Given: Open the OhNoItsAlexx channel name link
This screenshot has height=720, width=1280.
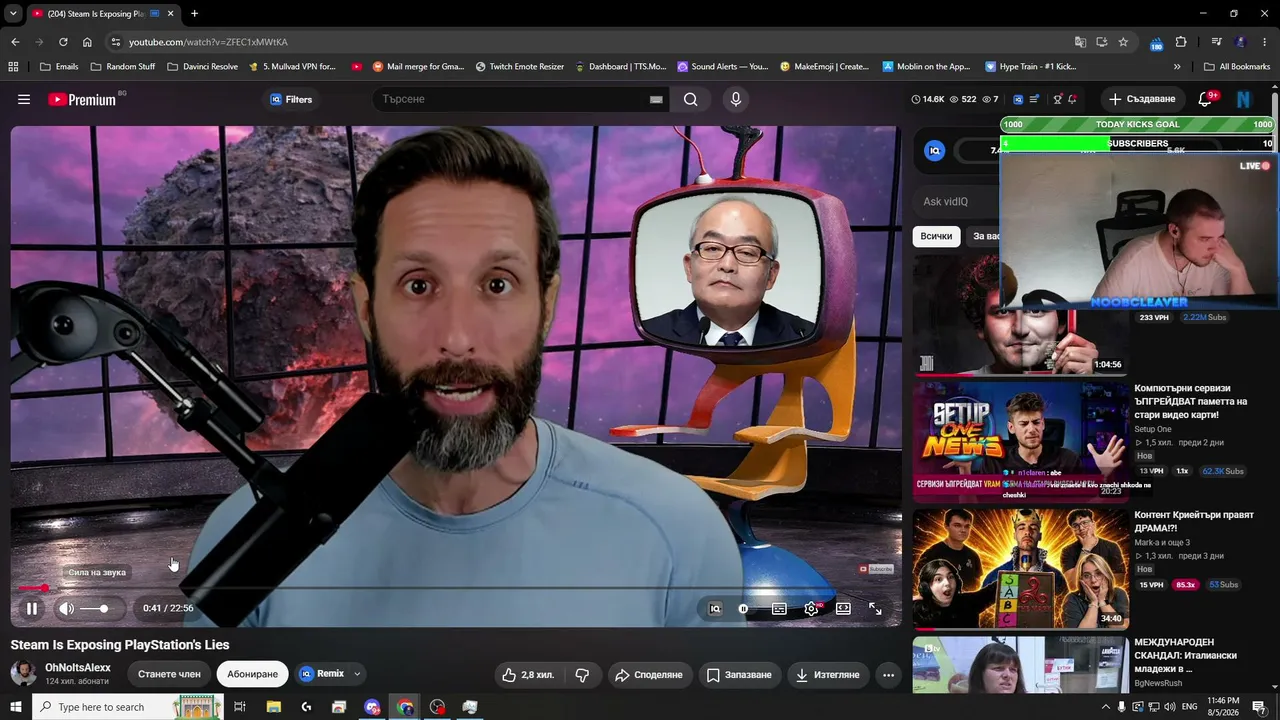Looking at the screenshot, I should point(78,667).
